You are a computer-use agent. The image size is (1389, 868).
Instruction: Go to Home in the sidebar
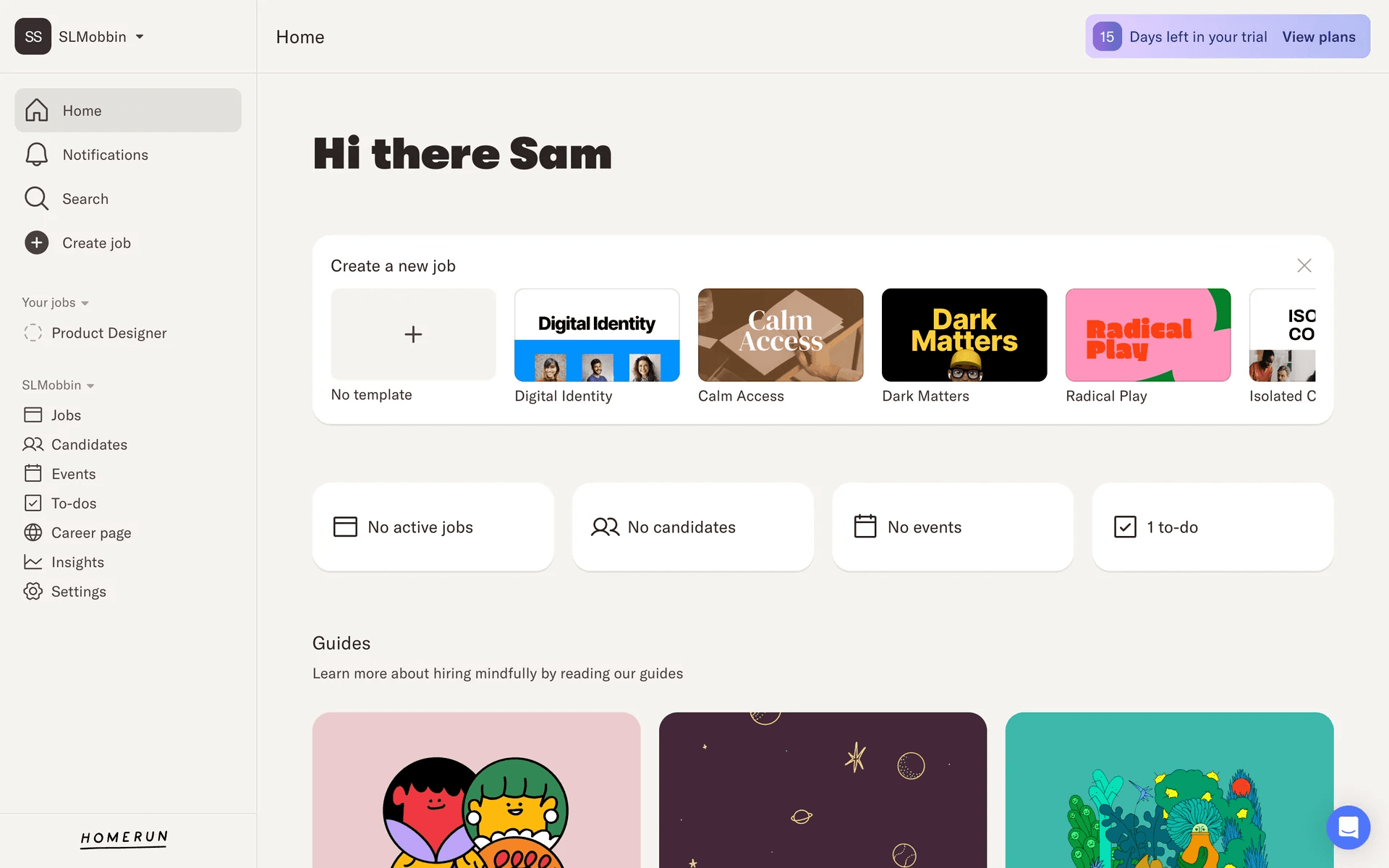(x=128, y=111)
